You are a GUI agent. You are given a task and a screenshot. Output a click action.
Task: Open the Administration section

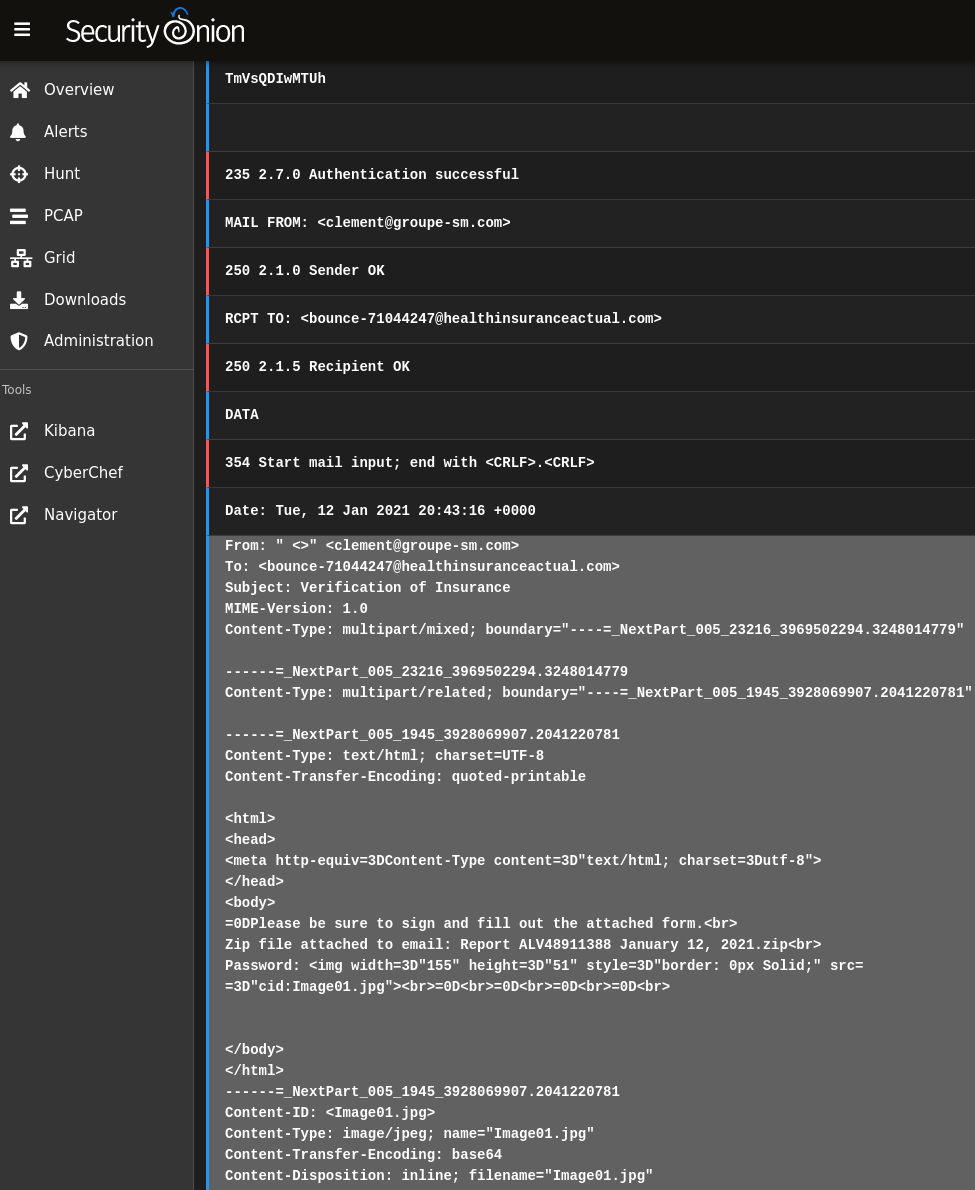click(x=97, y=341)
